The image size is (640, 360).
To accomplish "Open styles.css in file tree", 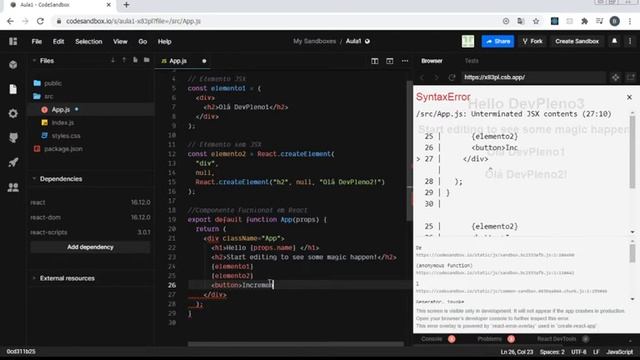I will 66,136.
